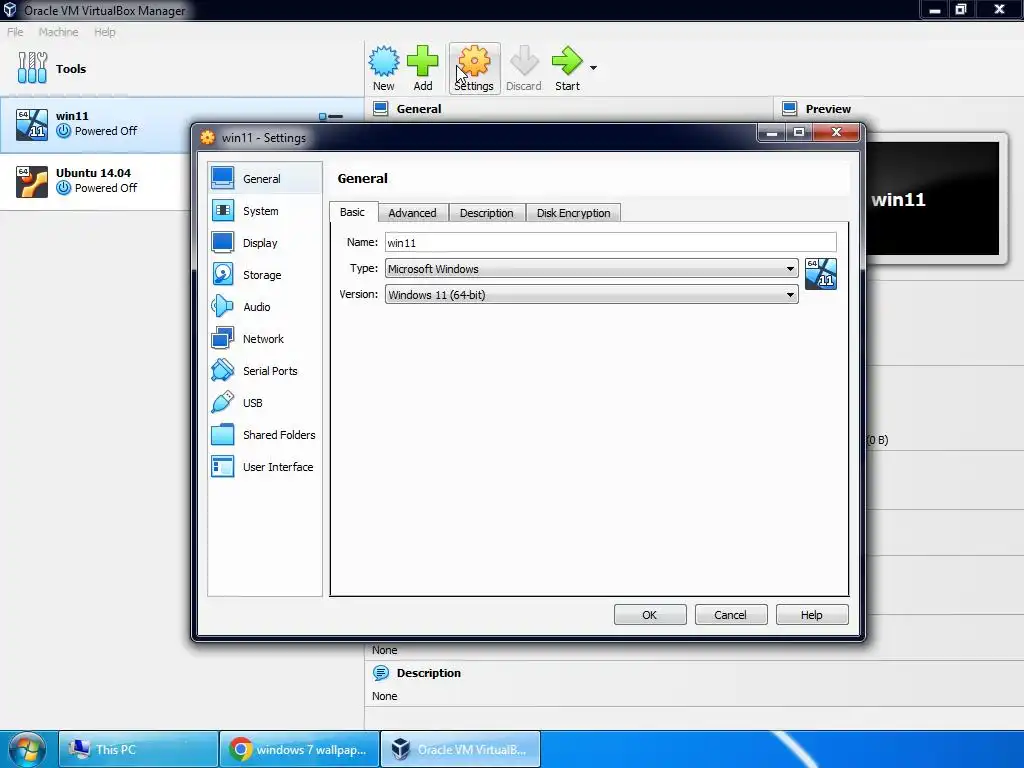Click the Help button in Settings dialog
1024x768 pixels.
[x=812, y=615]
